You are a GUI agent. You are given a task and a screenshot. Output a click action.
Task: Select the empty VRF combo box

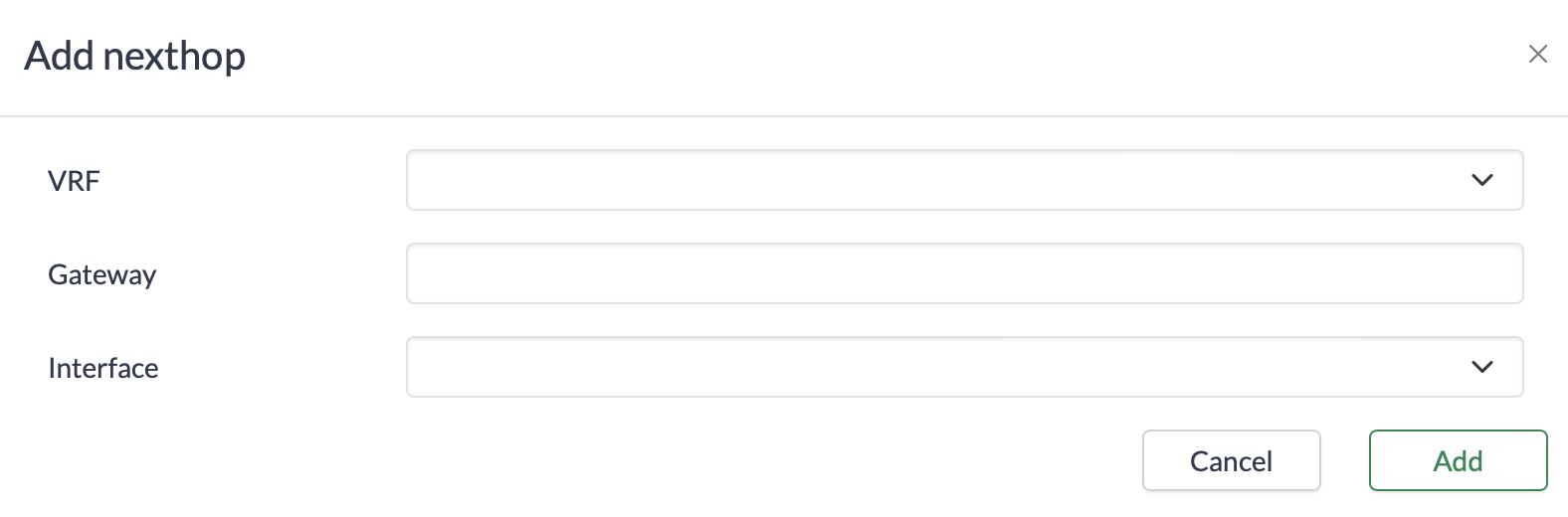point(963,180)
